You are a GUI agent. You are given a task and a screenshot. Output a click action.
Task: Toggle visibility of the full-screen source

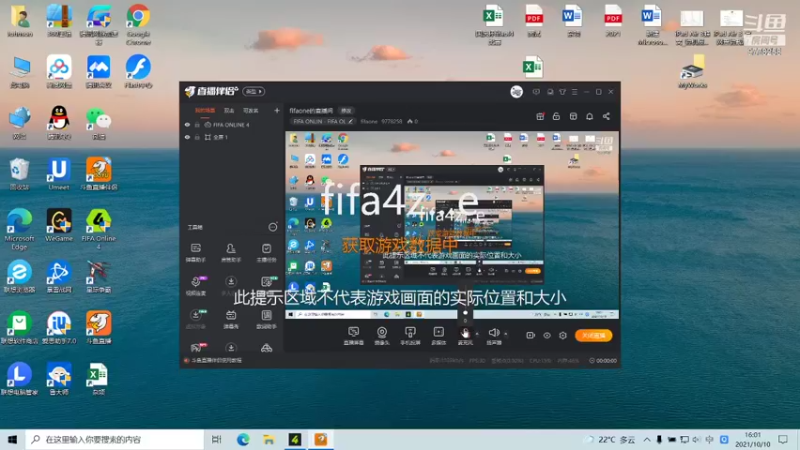[x=187, y=137]
